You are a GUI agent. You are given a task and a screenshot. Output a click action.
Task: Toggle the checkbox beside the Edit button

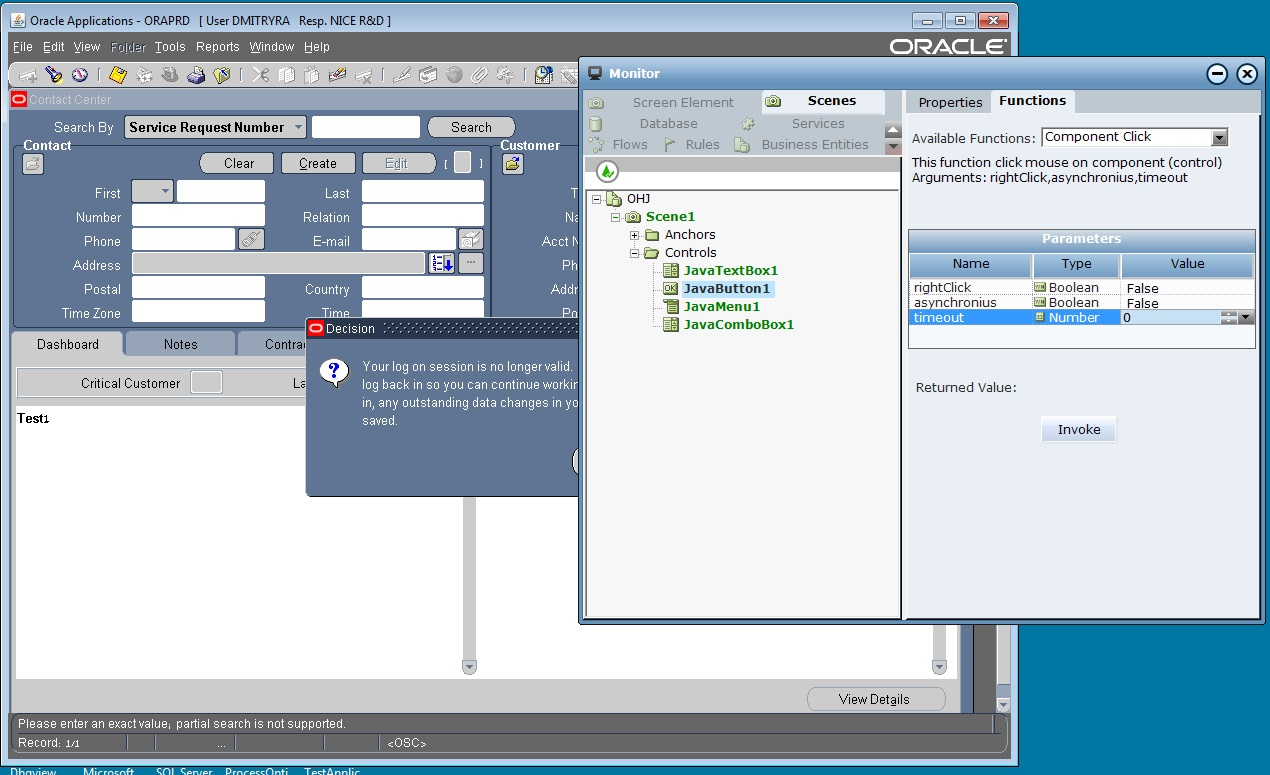coord(462,163)
